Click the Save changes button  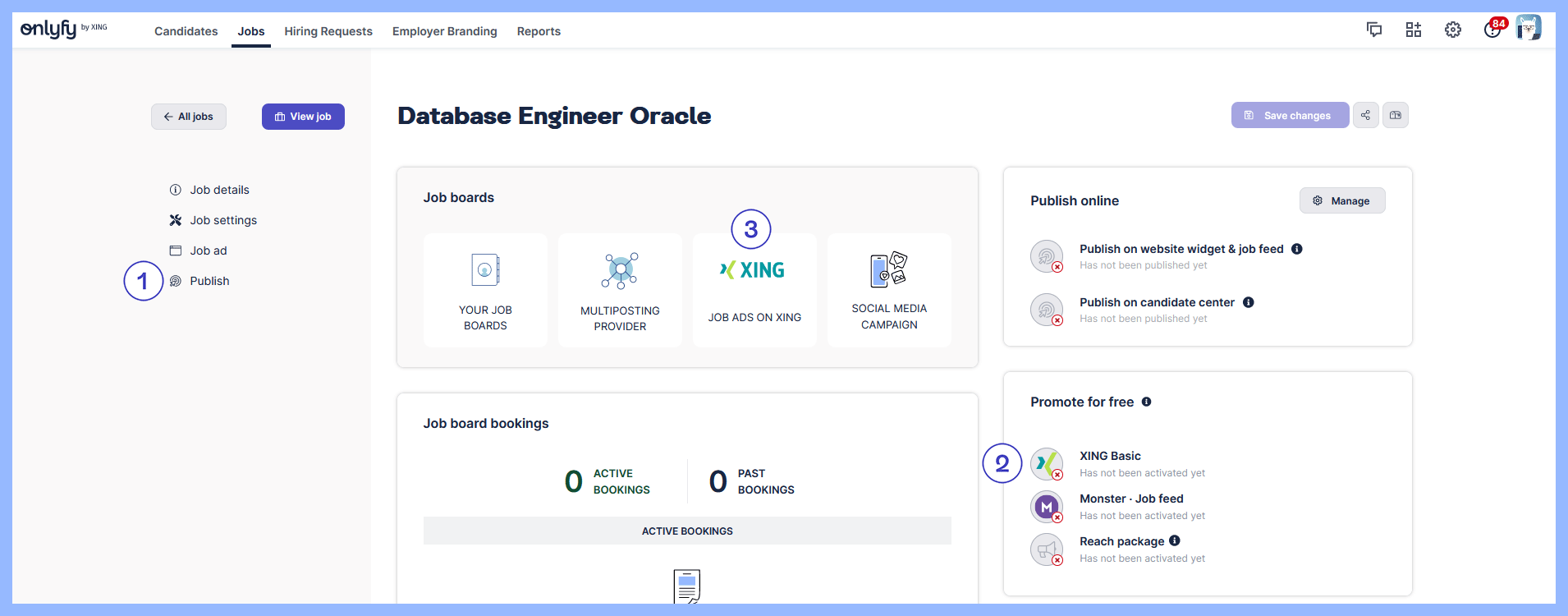pos(1289,116)
